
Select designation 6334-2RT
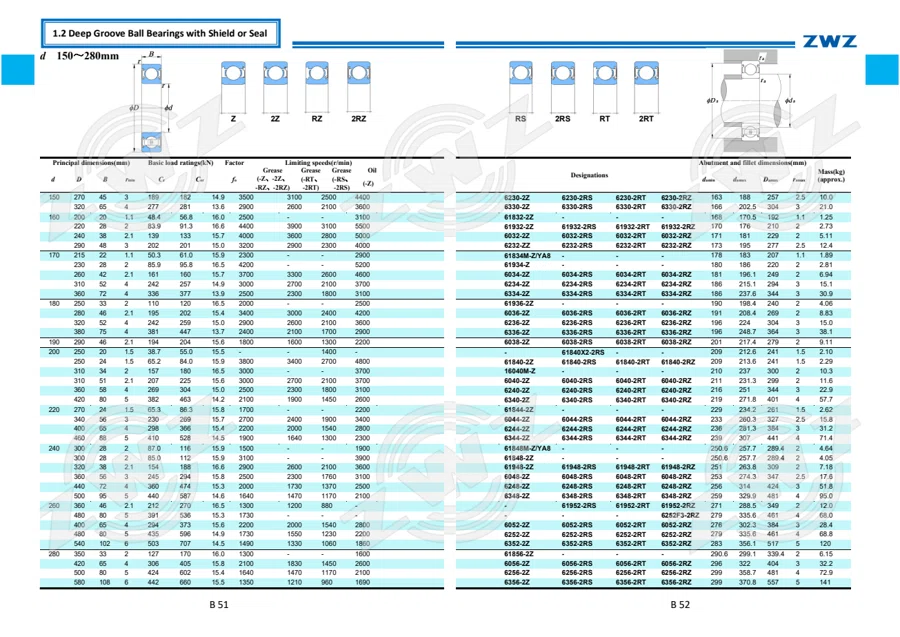click(630, 294)
